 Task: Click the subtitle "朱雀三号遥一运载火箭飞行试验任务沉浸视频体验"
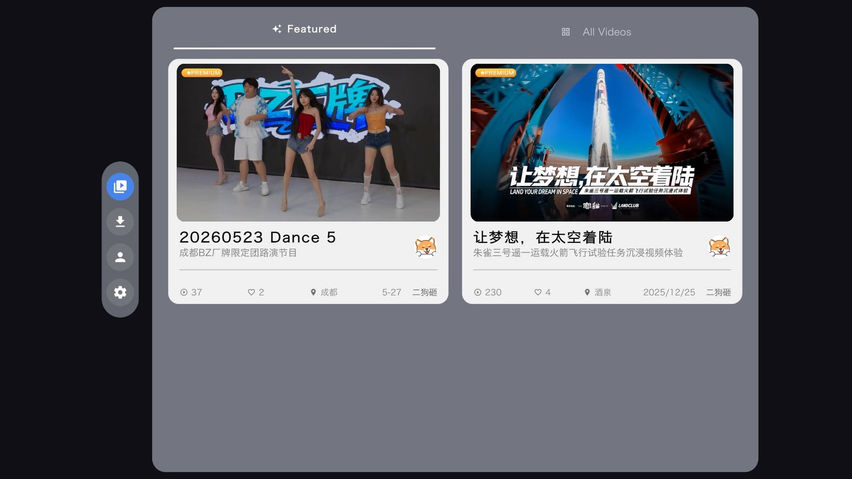578,253
